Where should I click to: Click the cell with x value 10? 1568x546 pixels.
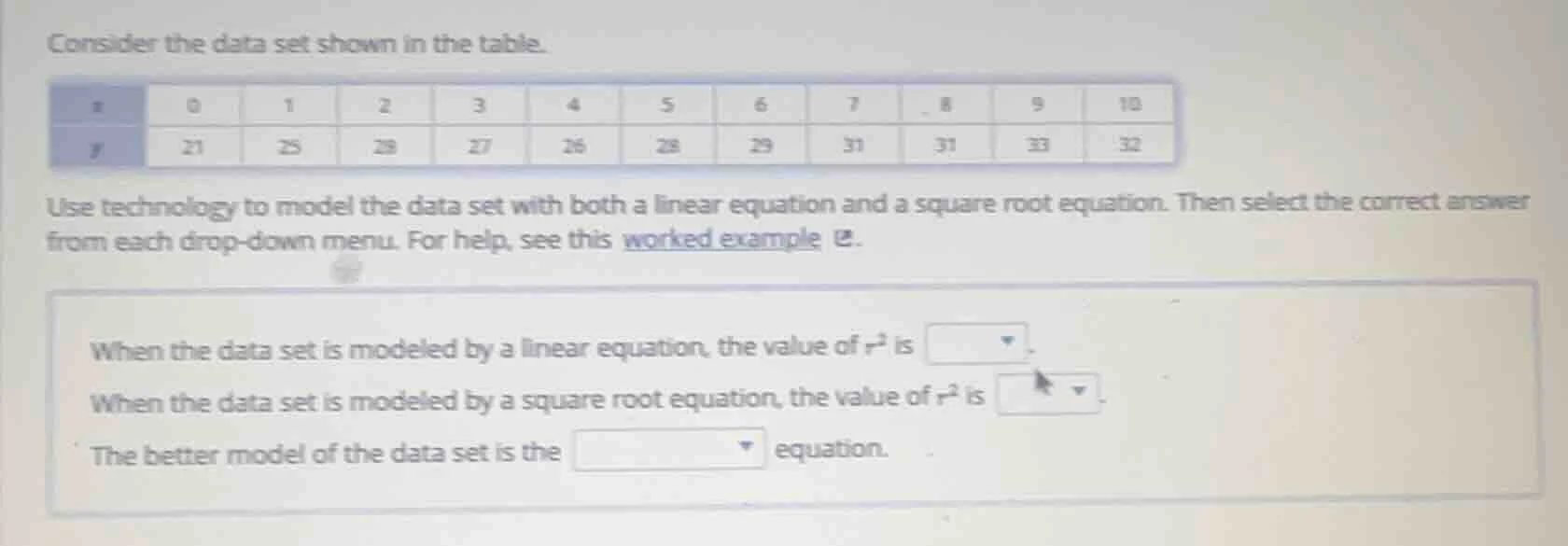[1129, 105]
